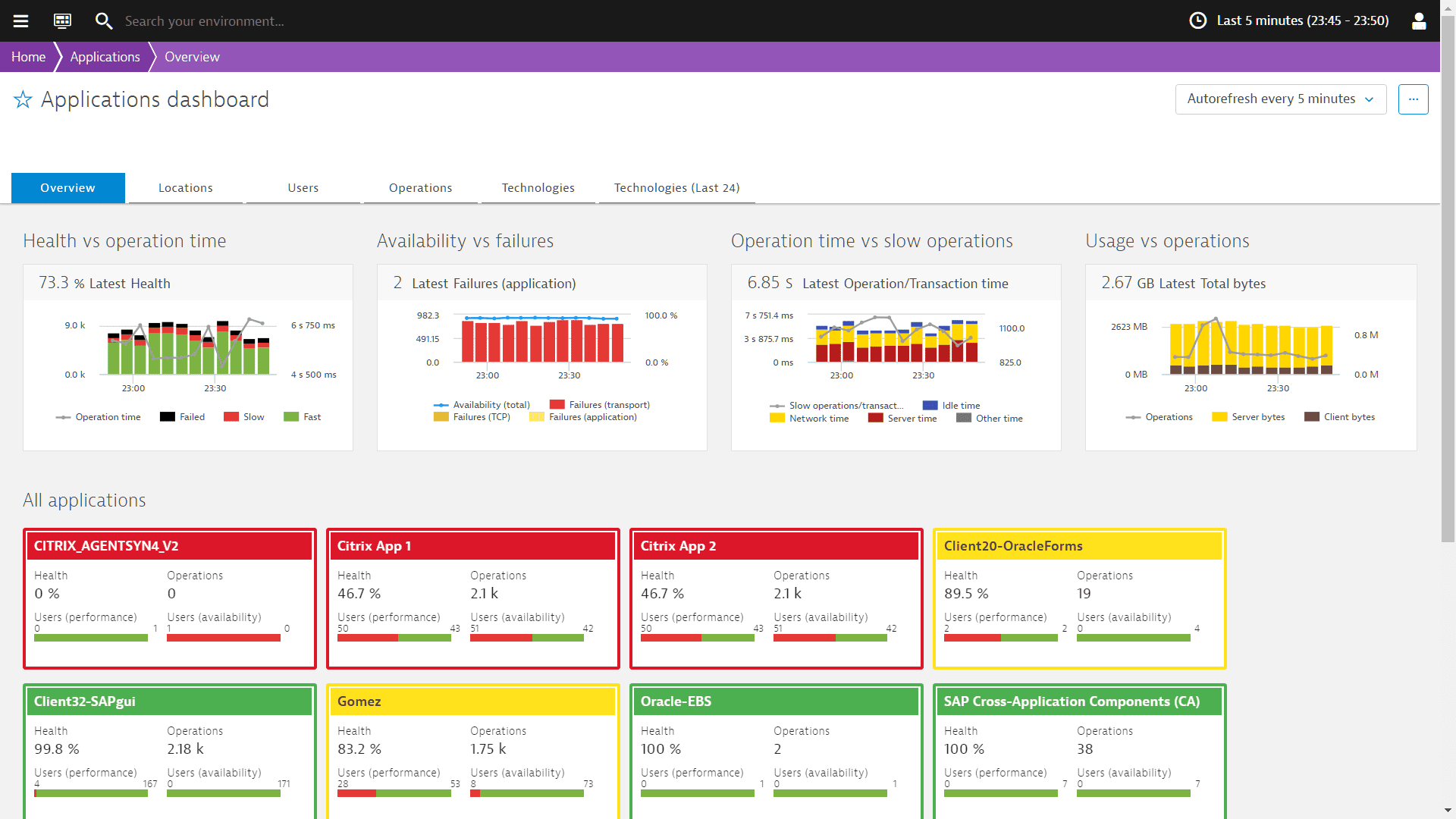Open the user profile icon
Viewport: 1456px width, 819px height.
click(1419, 20)
